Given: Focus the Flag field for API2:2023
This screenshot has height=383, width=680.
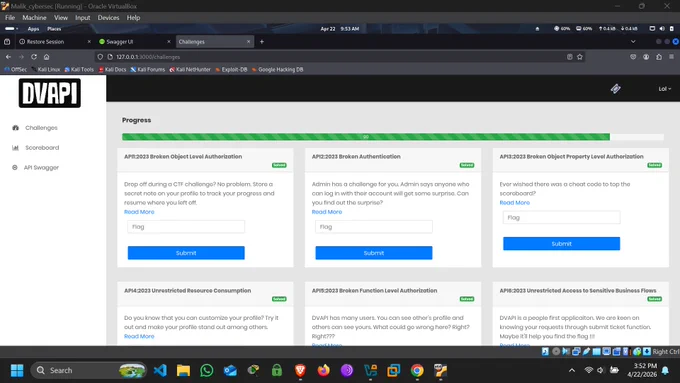Looking at the screenshot, I should (374, 227).
